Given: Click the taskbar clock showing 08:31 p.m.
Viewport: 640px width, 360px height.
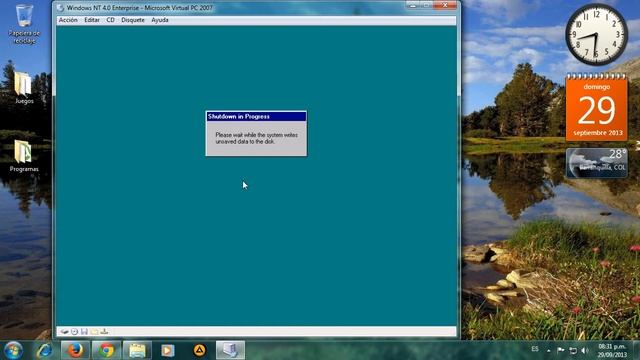Looking at the screenshot, I should click(612, 350).
